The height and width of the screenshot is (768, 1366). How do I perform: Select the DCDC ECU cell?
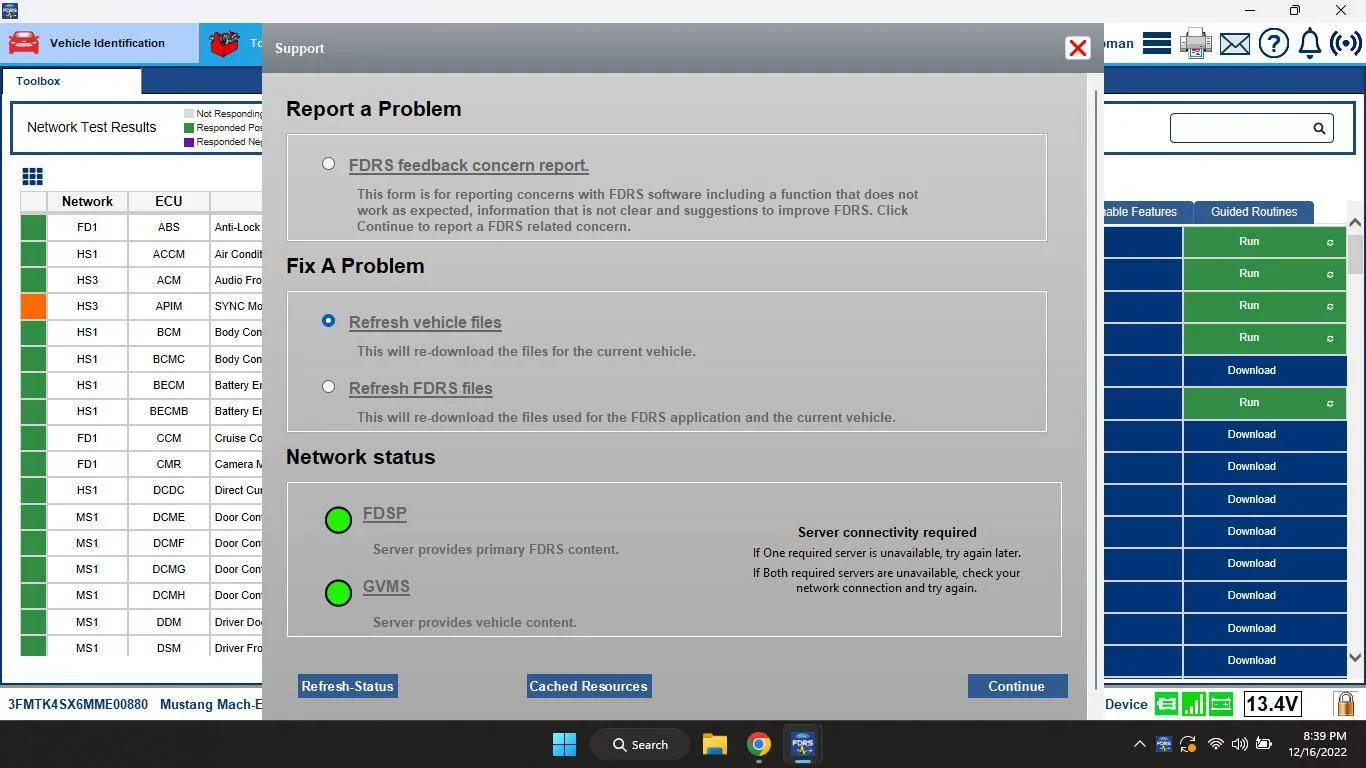pyautogui.click(x=168, y=490)
